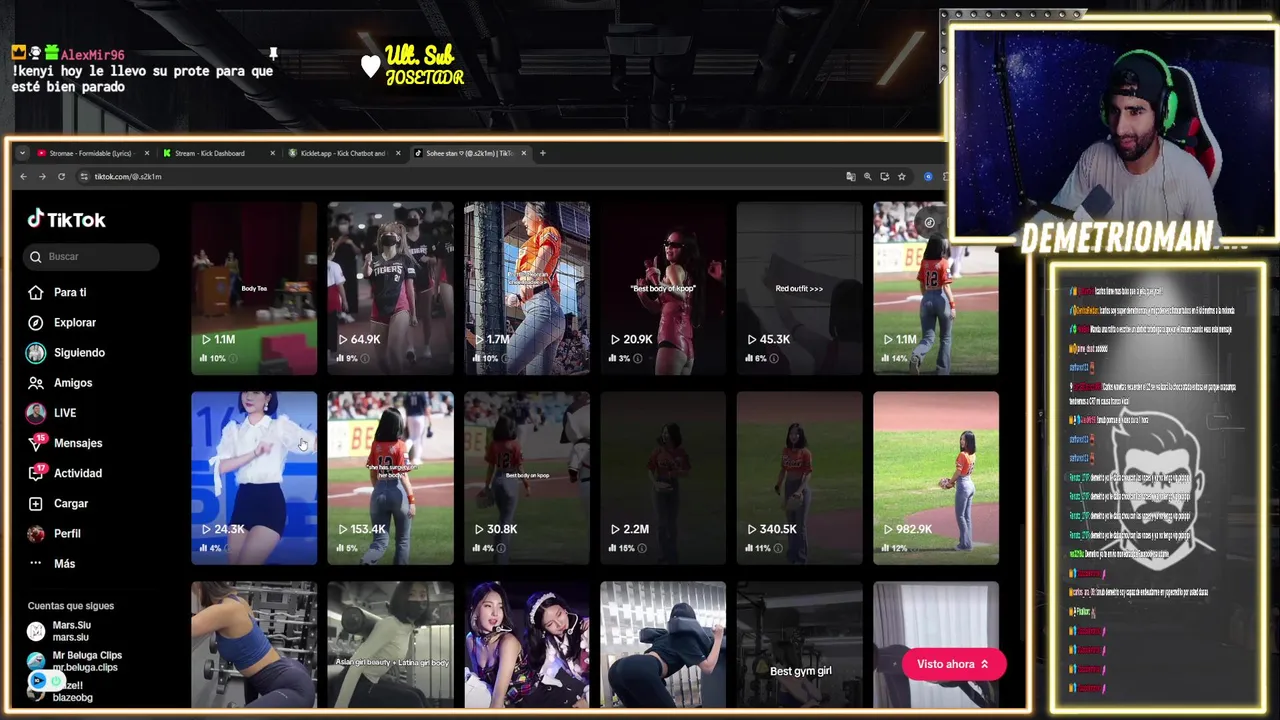Close the Stream - Kick Dashboard tab
Viewport: 1280px width, 720px height.
tap(272, 153)
